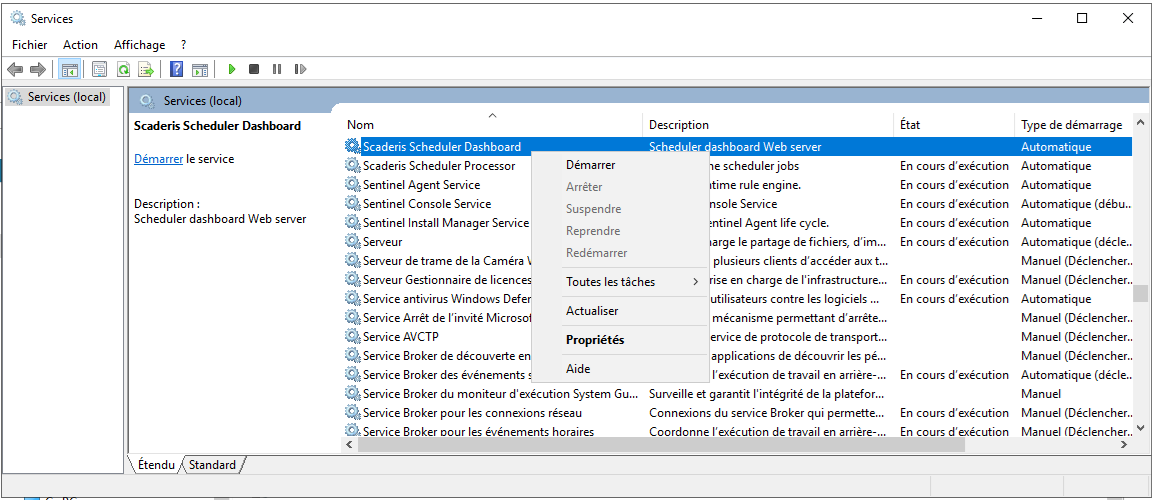Click the Forward arrow toolbar icon
The height and width of the screenshot is (500, 1152).
[x=37, y=69]
